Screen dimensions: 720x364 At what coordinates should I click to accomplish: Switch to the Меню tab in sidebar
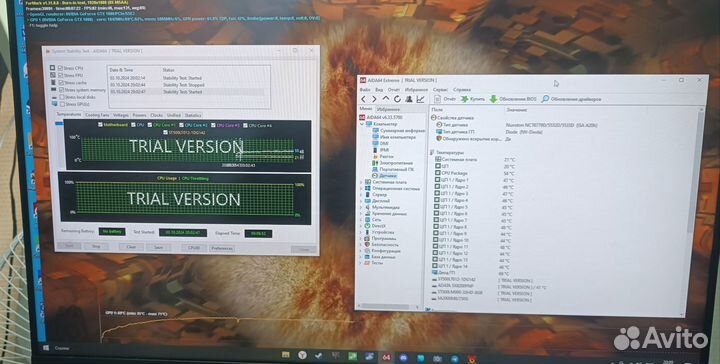[366, 109]
